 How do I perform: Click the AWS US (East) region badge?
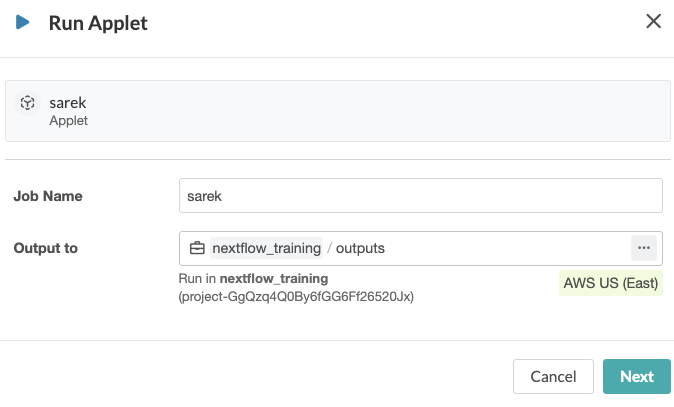point(611,283)
